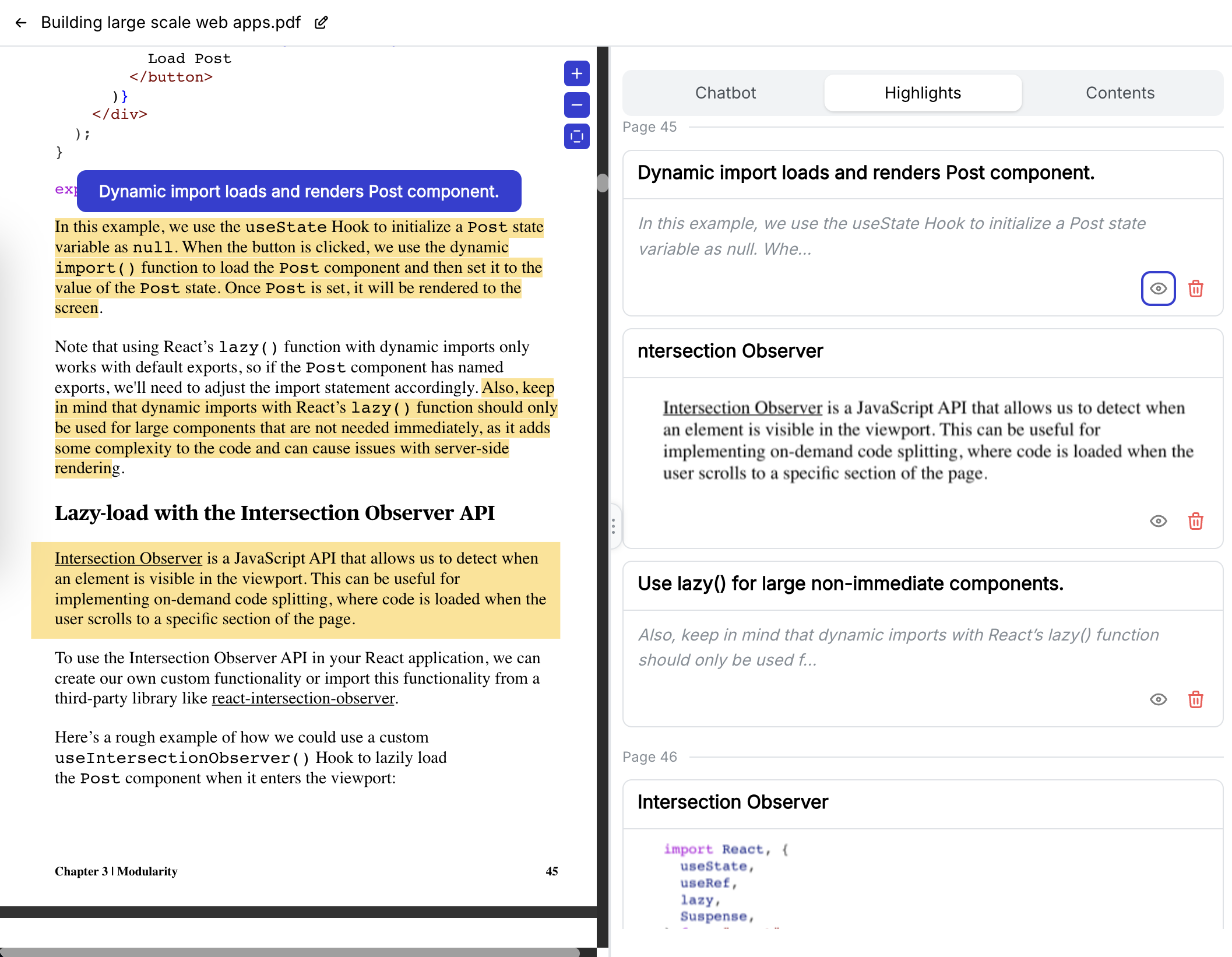Show ntersection Observer highlight in document
The image size is (1232, 957).
click(1158, 521)
